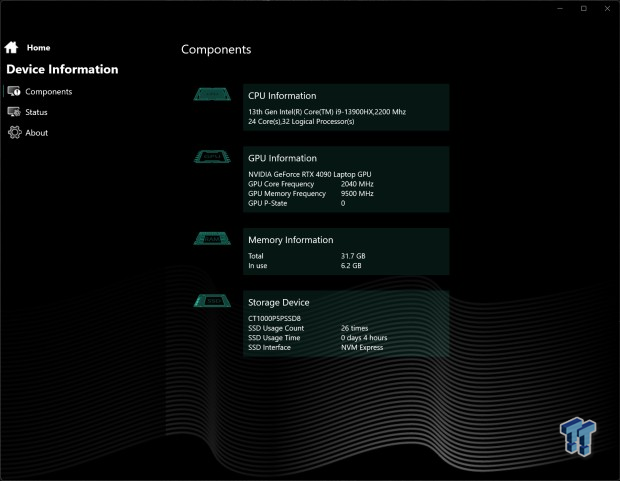Click the Components monitor icon in sidebar
Screen dimensions: 620x481
coord(14,91)
